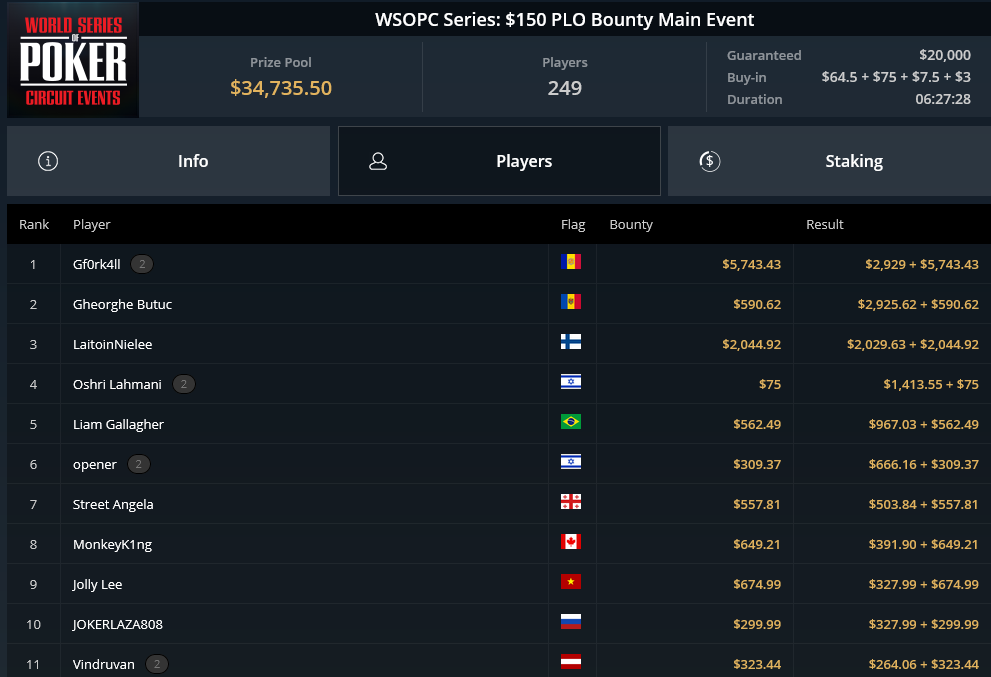Click the entry count badge next to Gf0rk4ll

[x=142, y=264]
